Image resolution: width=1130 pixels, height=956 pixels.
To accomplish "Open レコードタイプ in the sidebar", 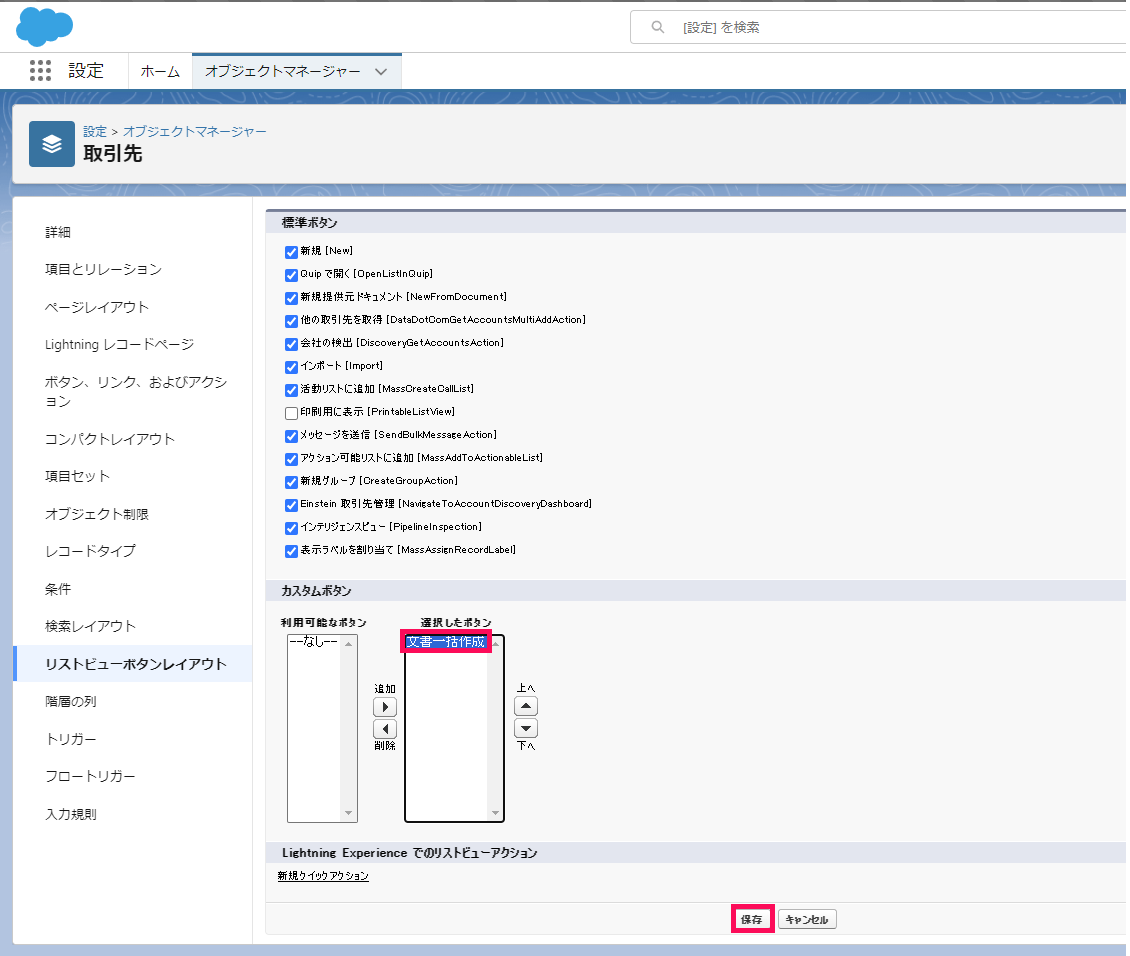I will (90, 551).
